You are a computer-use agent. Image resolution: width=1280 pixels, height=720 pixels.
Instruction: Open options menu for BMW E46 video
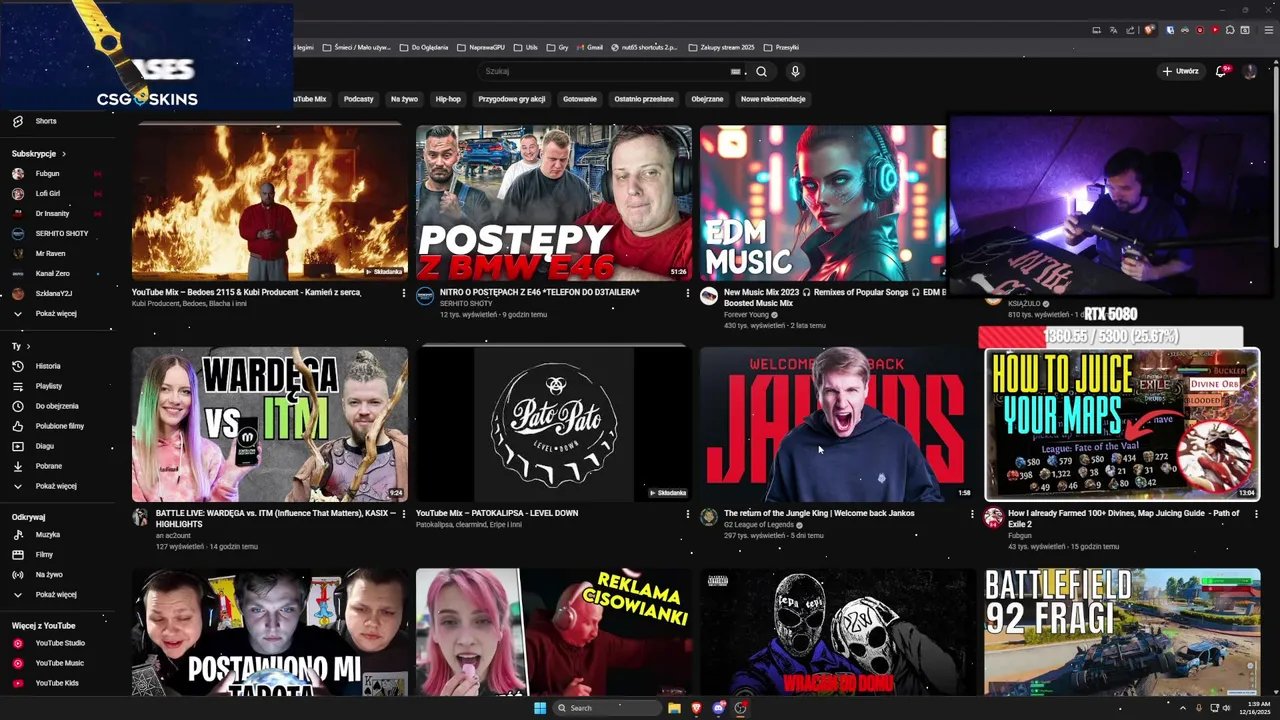click(x=687, y=293)
